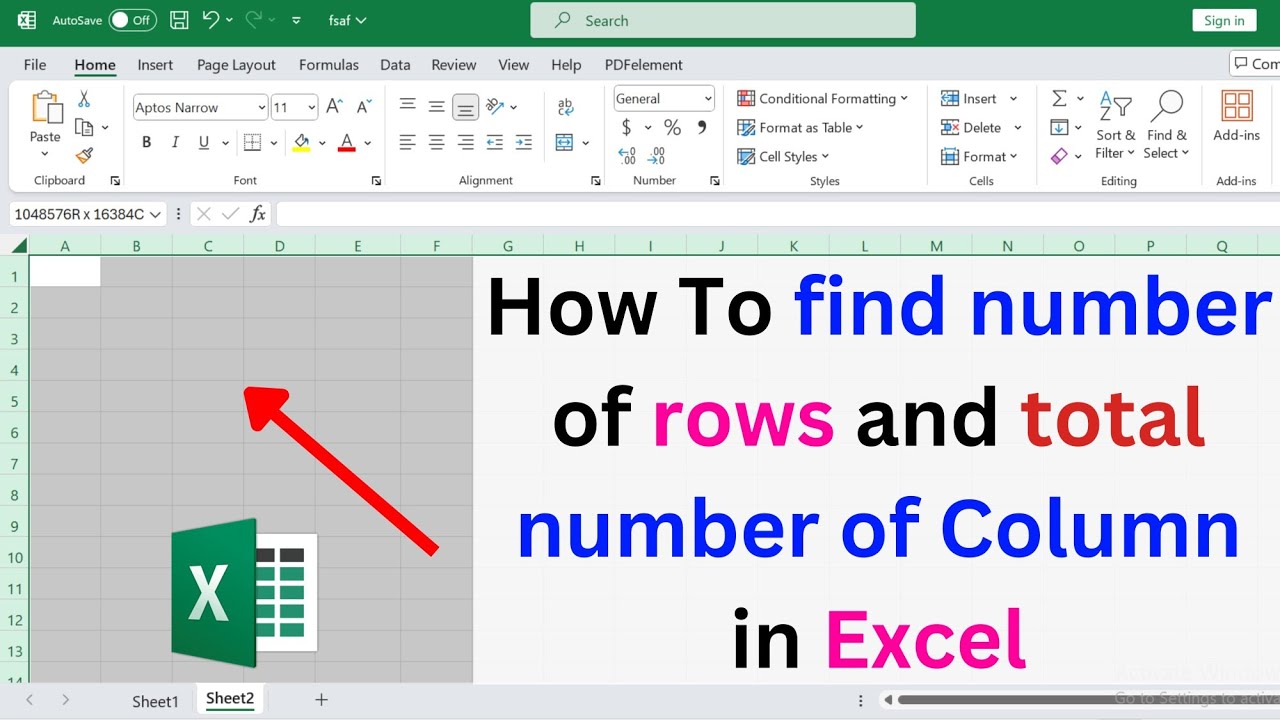The image size is (1280, 720).
Task: Open the Aptos Narrow font dropdown
Action: click(261, 107)
